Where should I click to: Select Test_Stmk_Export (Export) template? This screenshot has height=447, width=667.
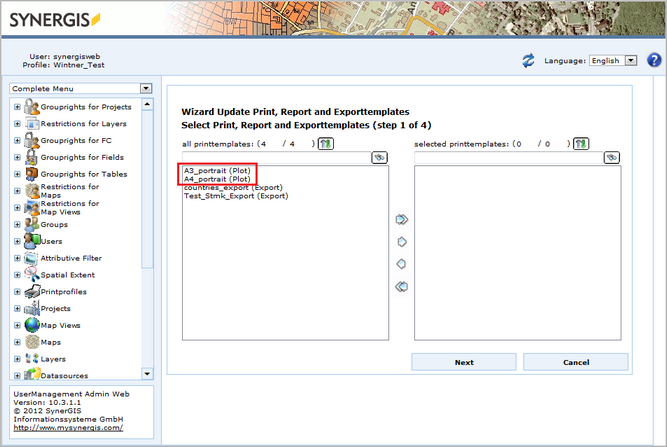point(236,196)
